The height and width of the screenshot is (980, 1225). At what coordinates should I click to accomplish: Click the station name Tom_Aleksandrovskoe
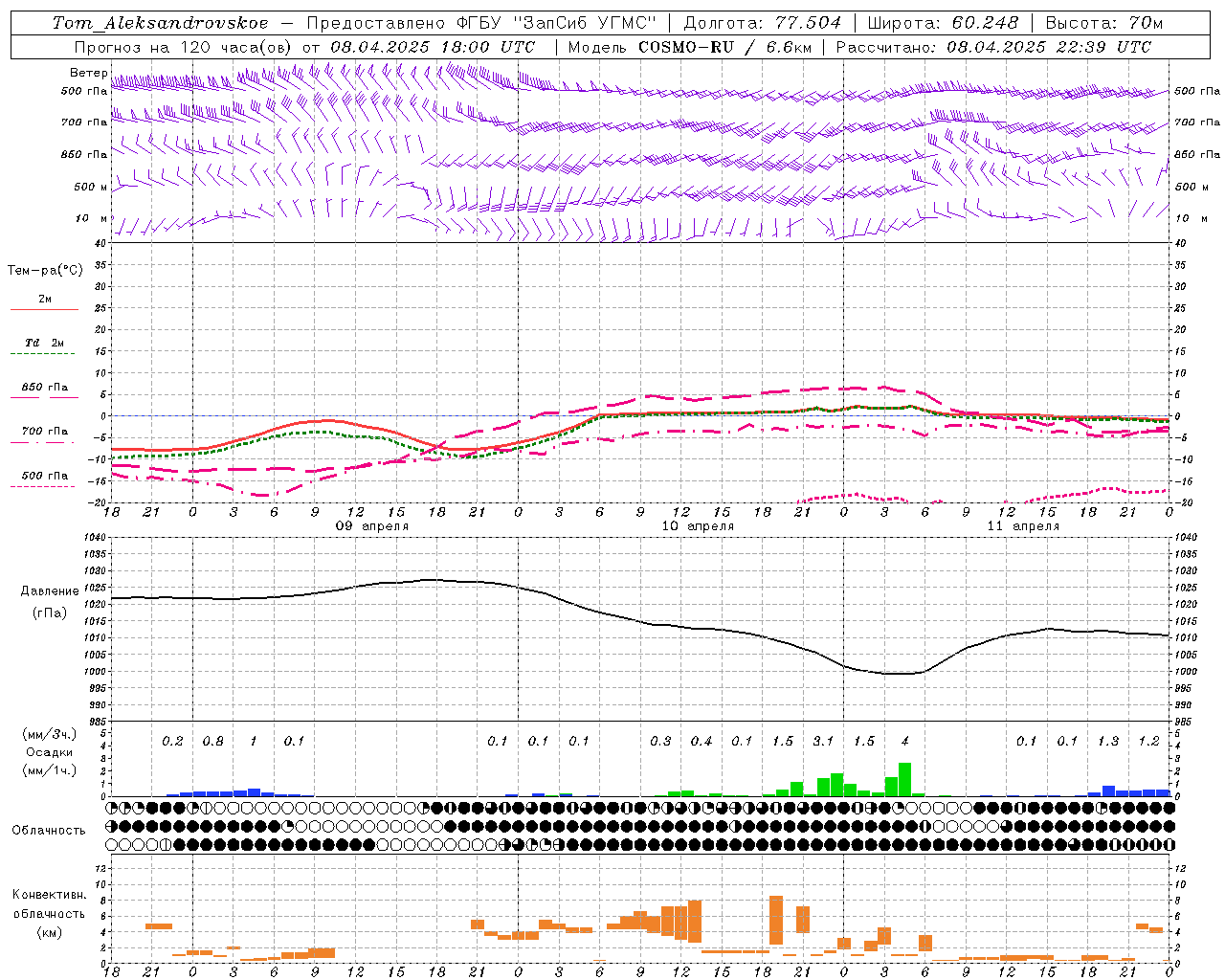click(161, 23)
